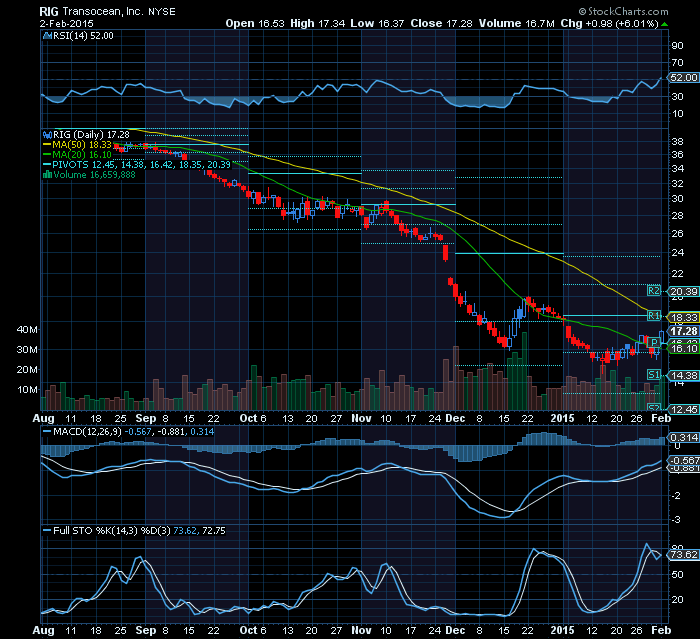Click the cyan PIVOTS line swatch

tap(47, 164)
